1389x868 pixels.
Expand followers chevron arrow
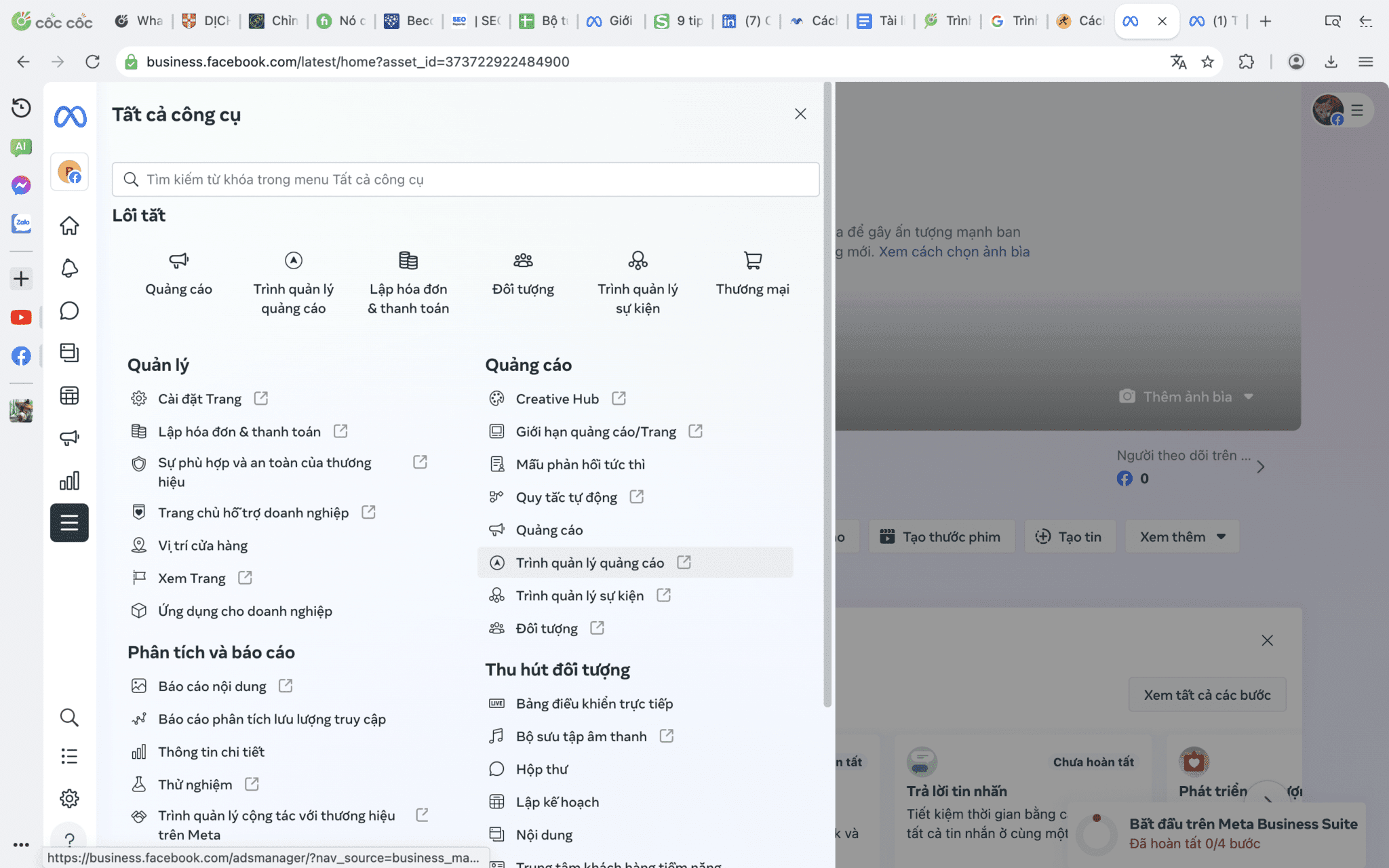(1260, 467)
